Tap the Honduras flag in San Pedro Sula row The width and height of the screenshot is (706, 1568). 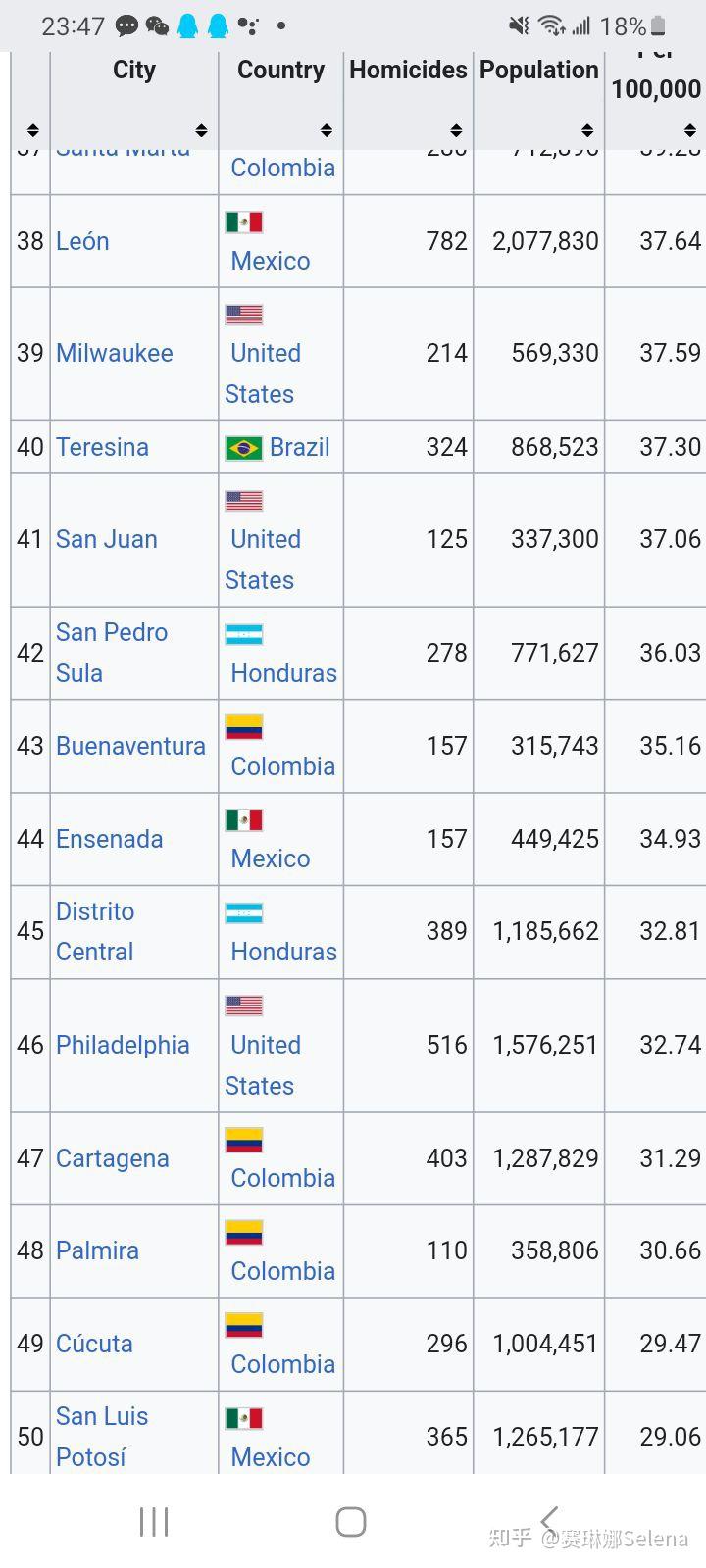pos(244,634)
